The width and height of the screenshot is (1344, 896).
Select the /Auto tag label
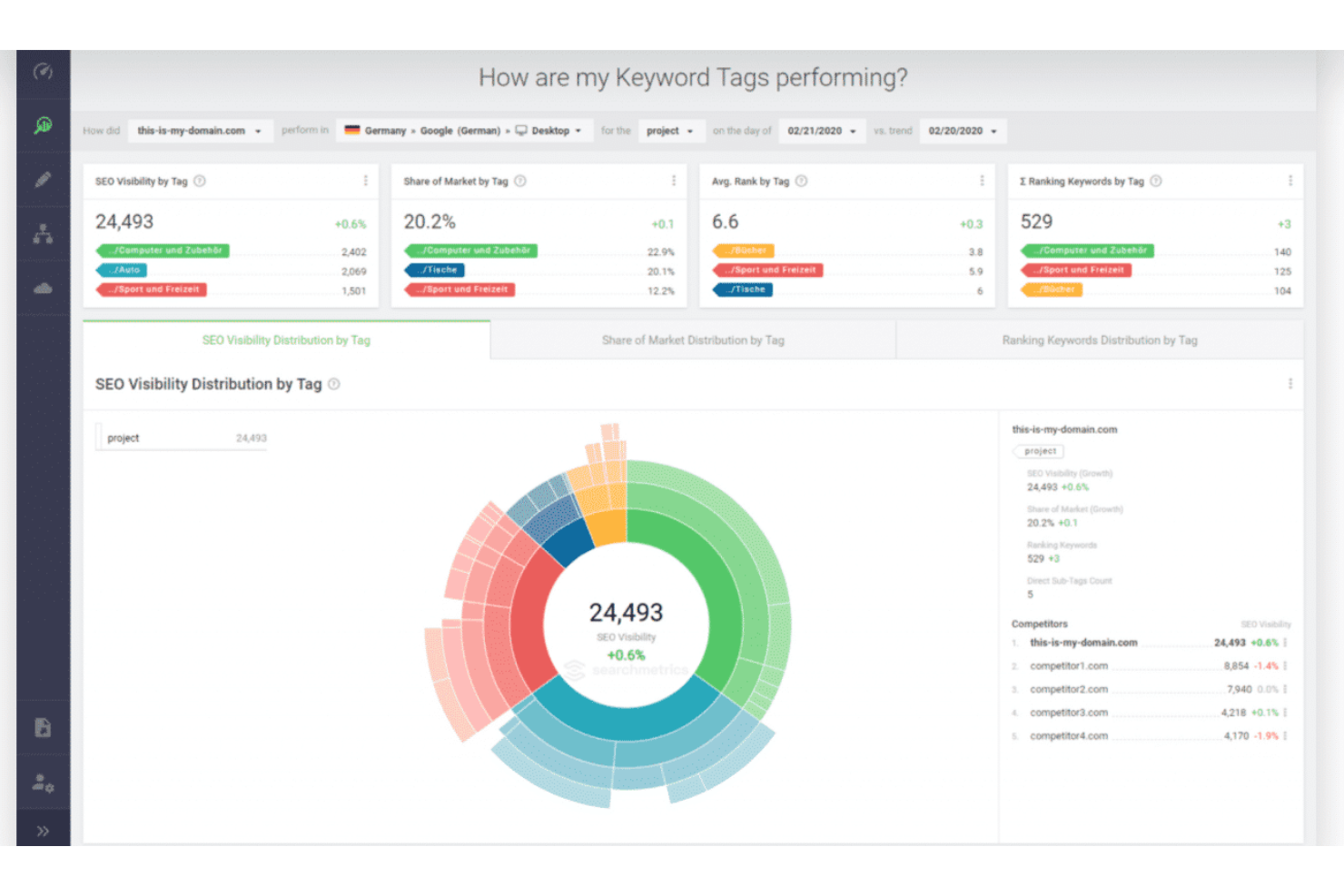[x=122, y=270]
